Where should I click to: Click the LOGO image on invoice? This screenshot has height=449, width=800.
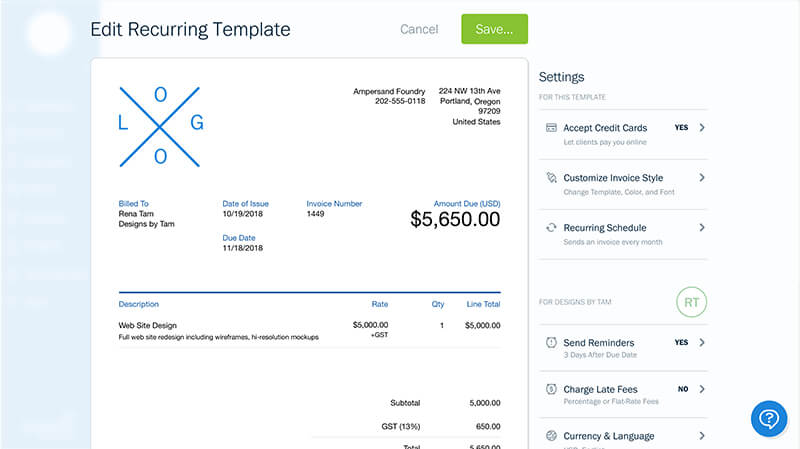click(160, 126)
